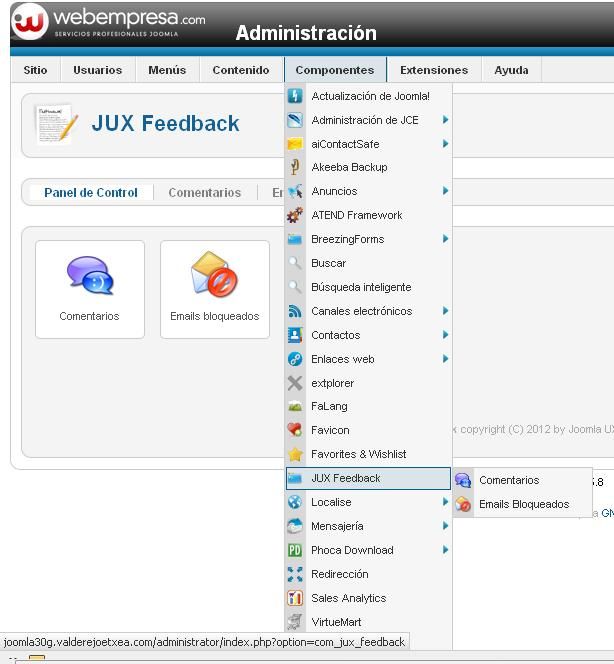Expand Enlaces web submenu arrow
The width and height of the screenshot is (614, 664).
pos(445,359)
